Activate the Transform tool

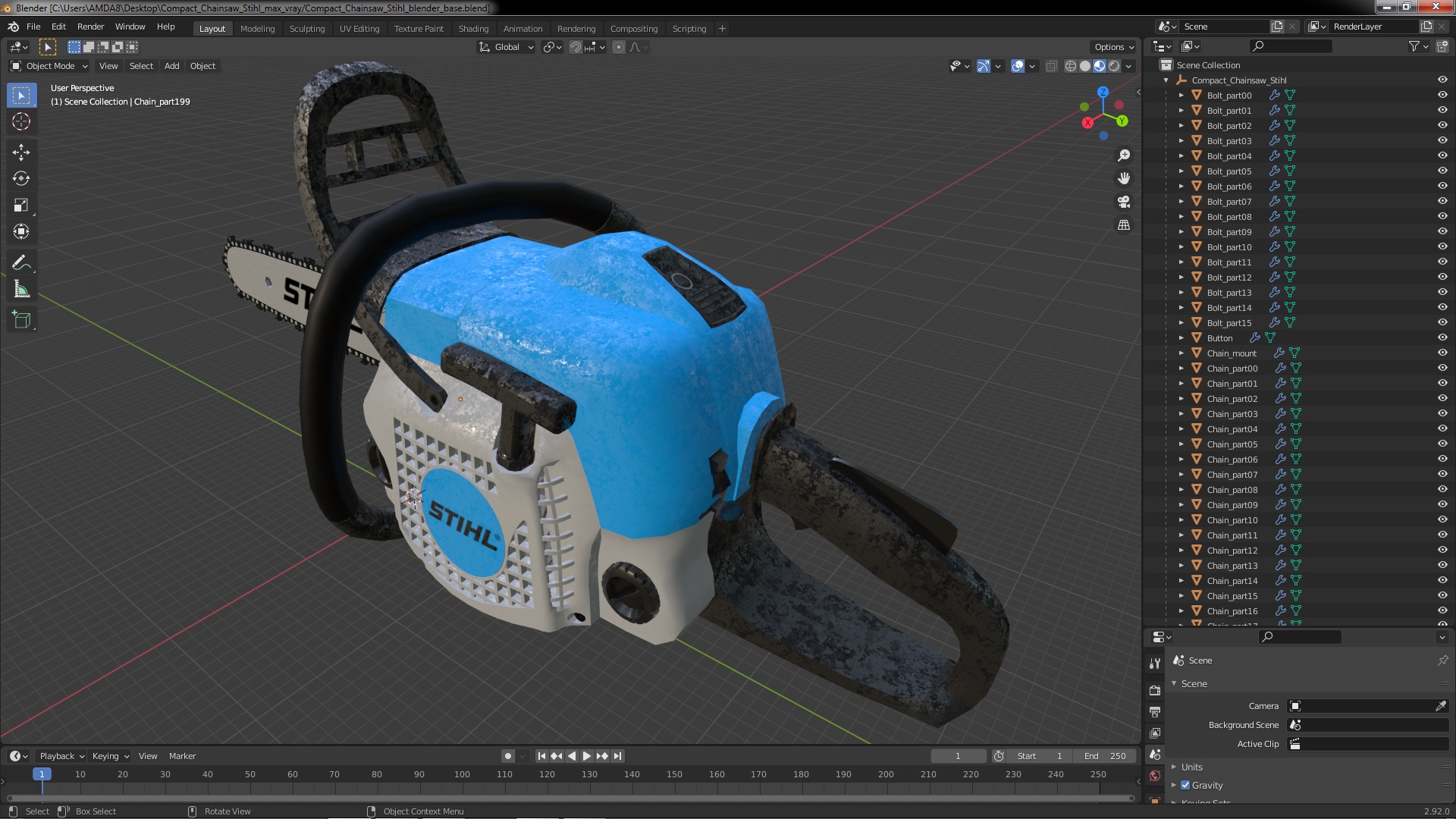coord(21,232)
